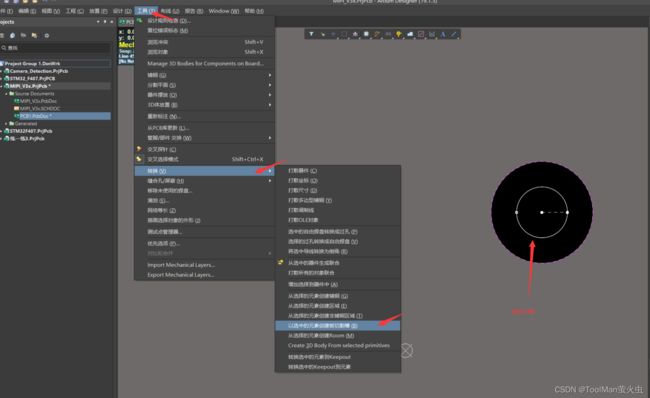This screenshot has height=398, width=650.
Task: Select MIPI_V3x.PrjPcb project row
Action: 56,86
